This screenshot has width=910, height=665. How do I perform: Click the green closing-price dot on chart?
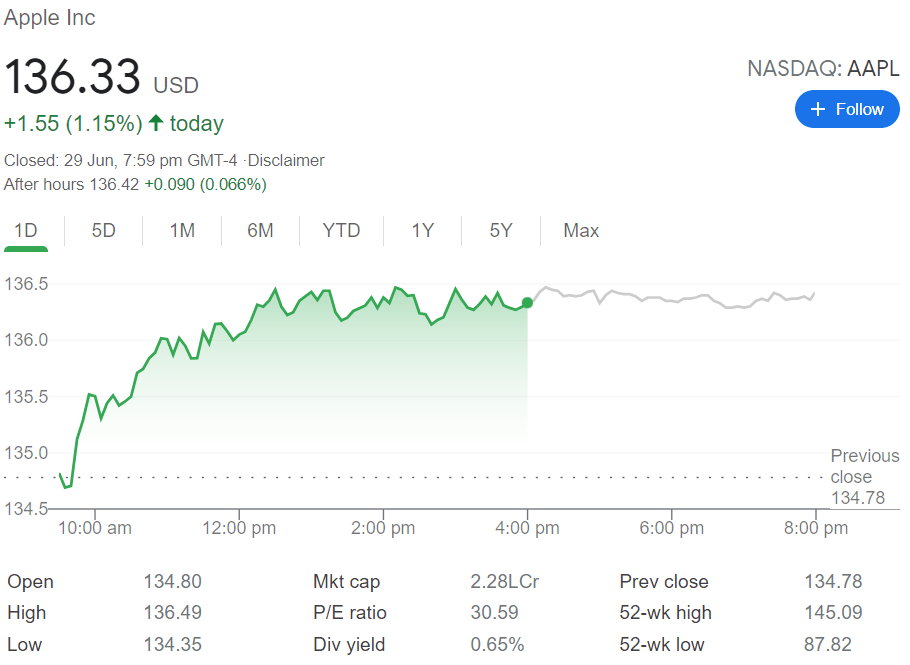pos(527,303)
